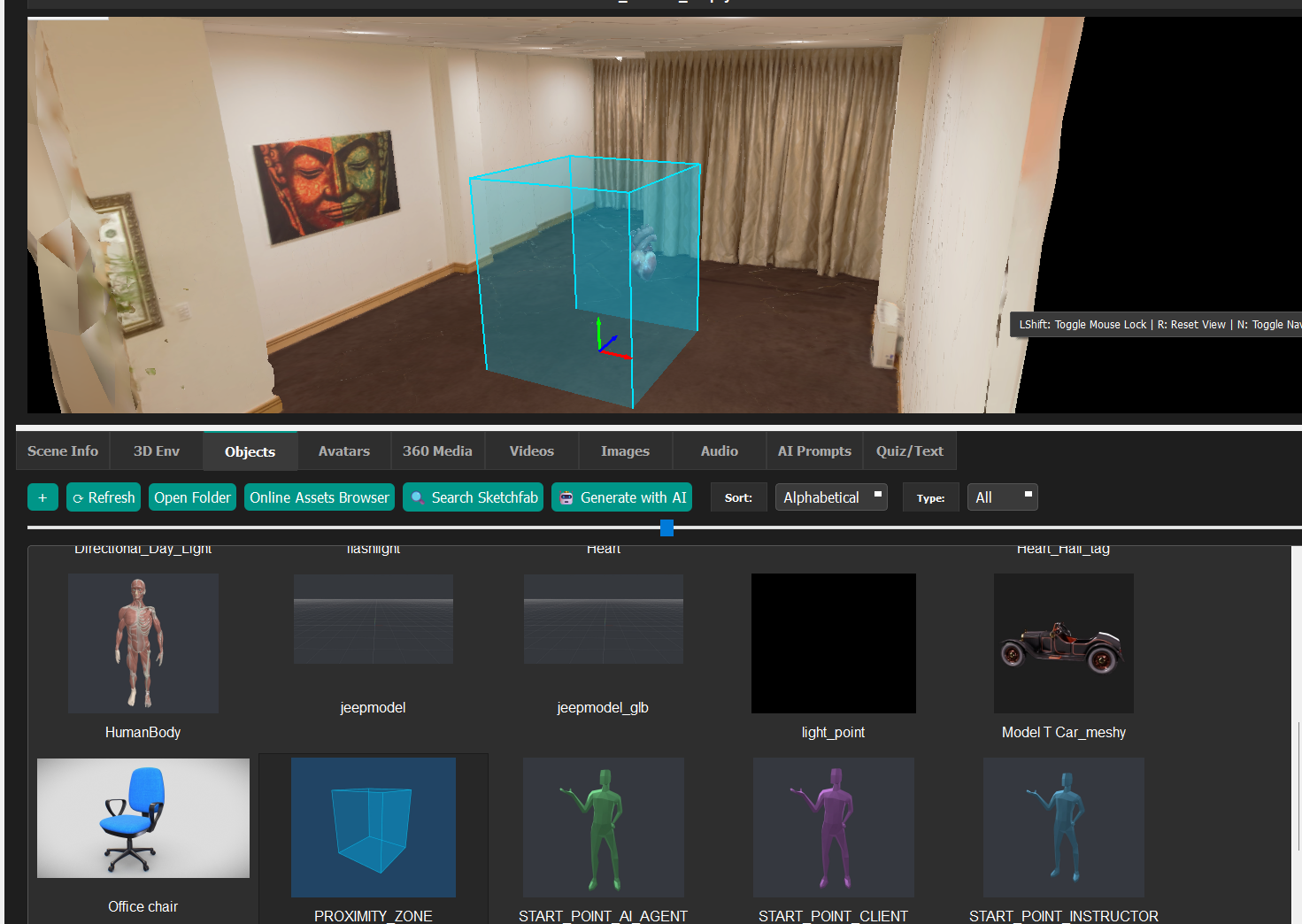Open the Alphabetical sort dropdown
The width and height of the screenshot is (1302, 924).
tap(831, 497)
